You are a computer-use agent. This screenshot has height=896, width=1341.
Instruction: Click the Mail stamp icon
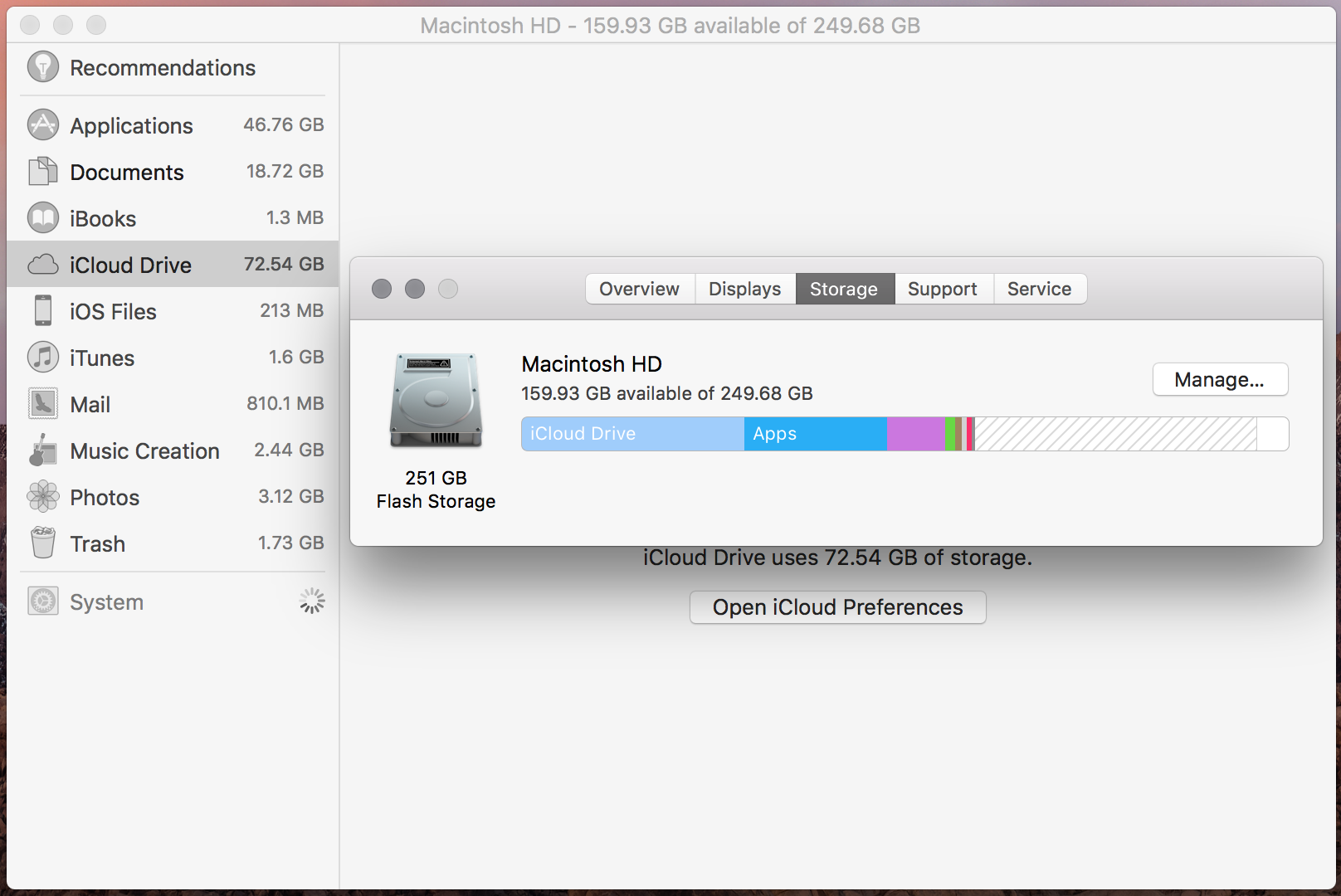pos(43,404)
